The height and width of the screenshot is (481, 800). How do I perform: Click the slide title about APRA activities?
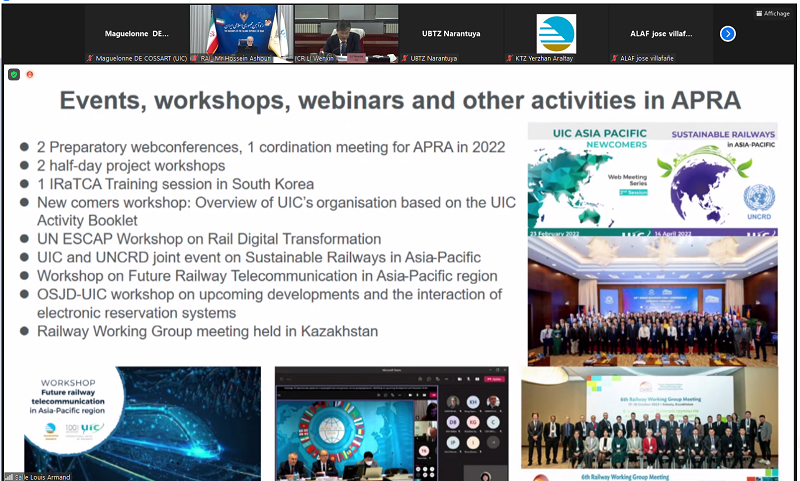point(399,100)
